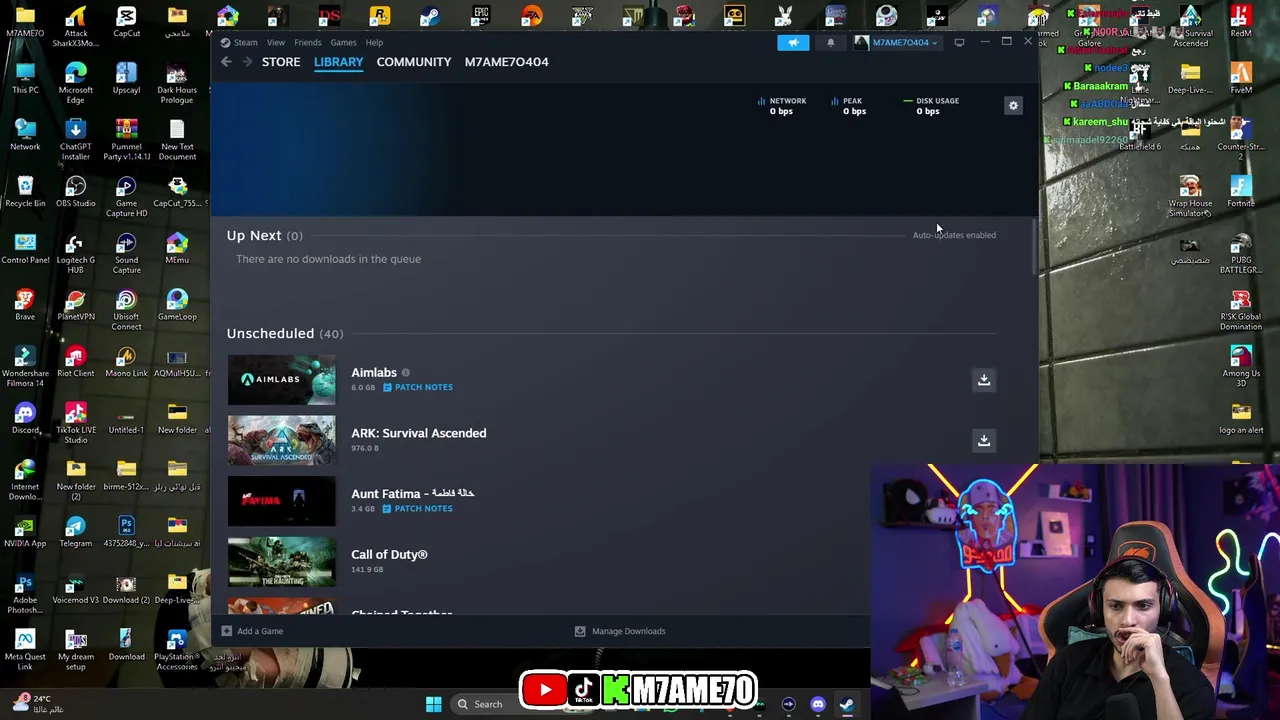Click the Steam icon in the taskbar
1280x720 pixels.
click(846, 704)
